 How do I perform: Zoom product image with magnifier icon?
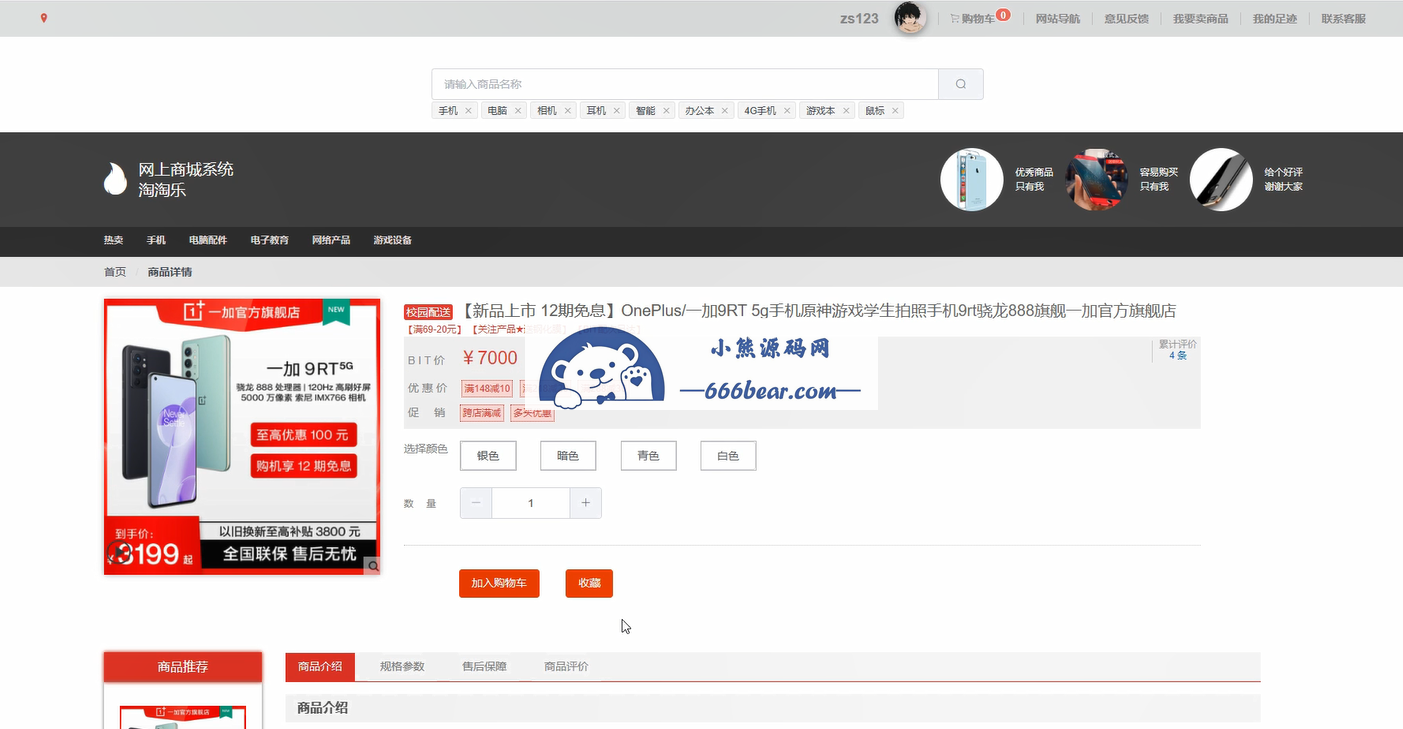(372, 566)
